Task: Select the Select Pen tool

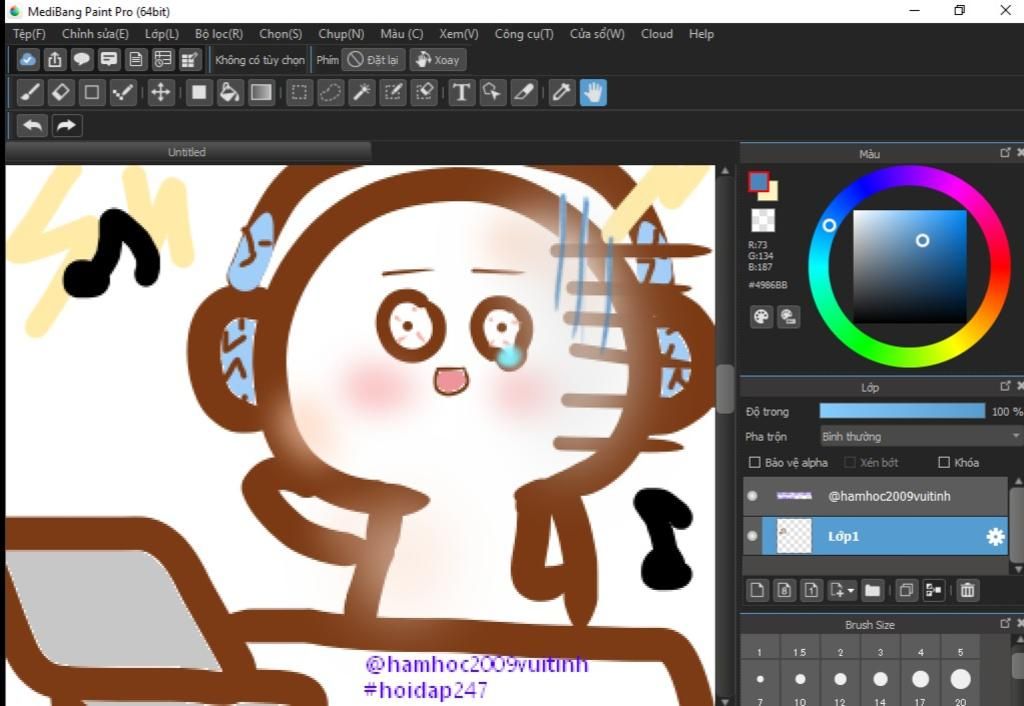Action: coord(393,92)
